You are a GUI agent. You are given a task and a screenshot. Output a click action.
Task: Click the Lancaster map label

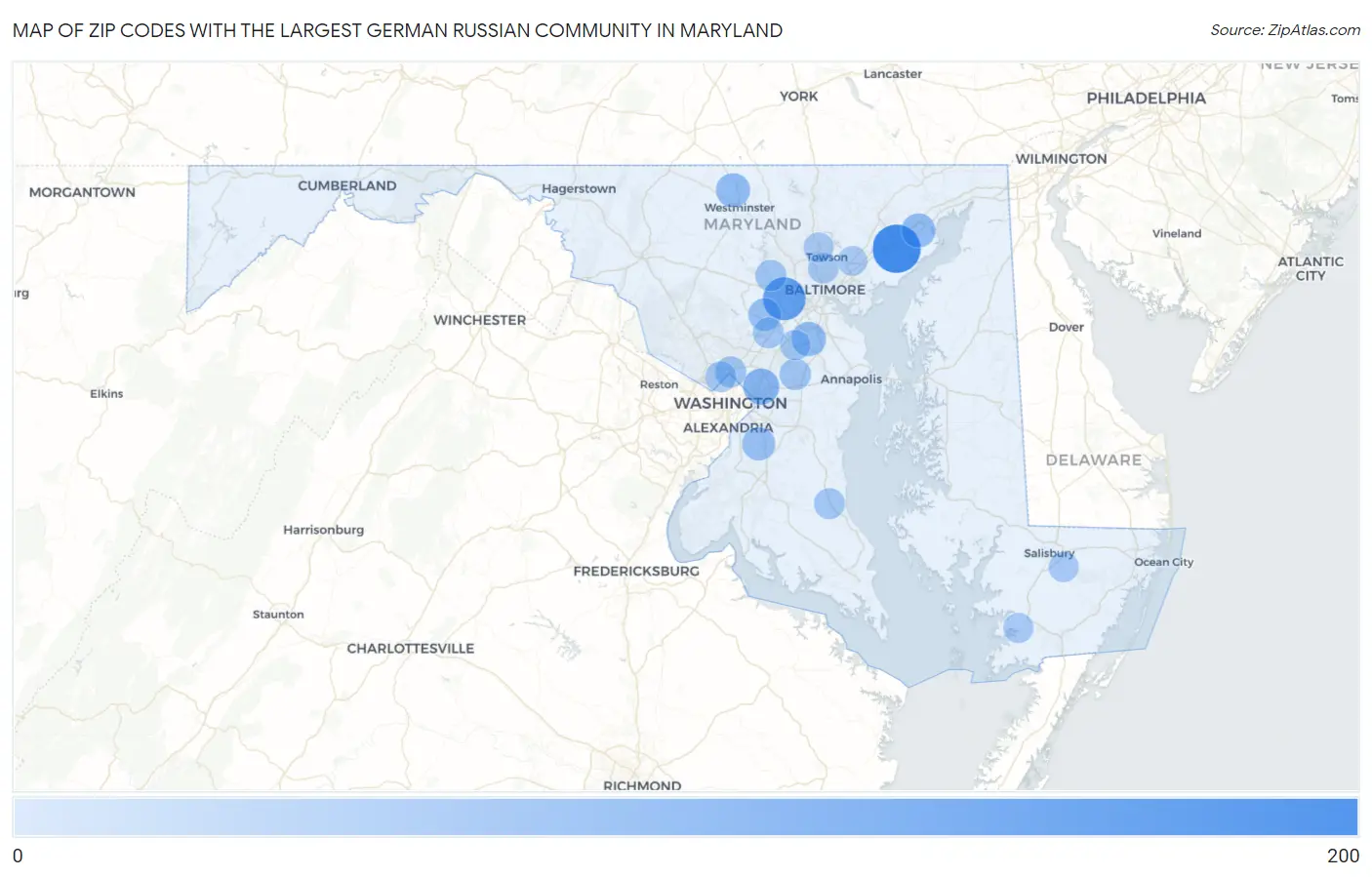click(x=892, y=73)
